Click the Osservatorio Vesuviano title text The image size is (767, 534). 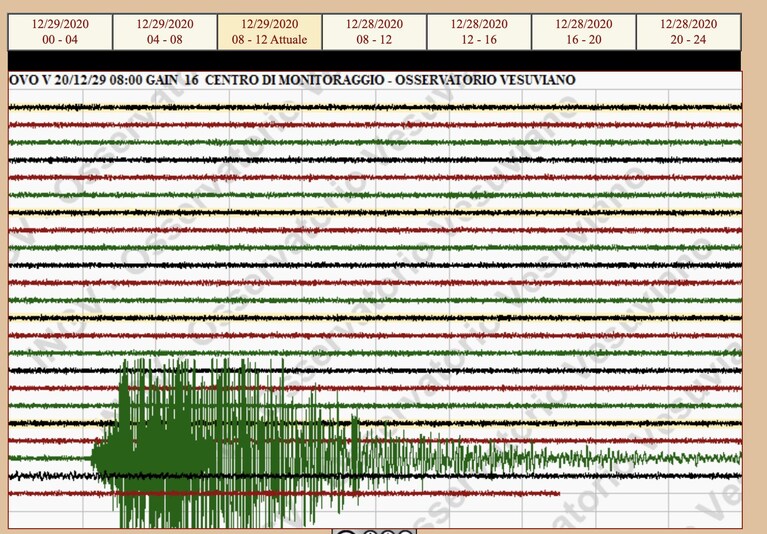click(485, 80)
